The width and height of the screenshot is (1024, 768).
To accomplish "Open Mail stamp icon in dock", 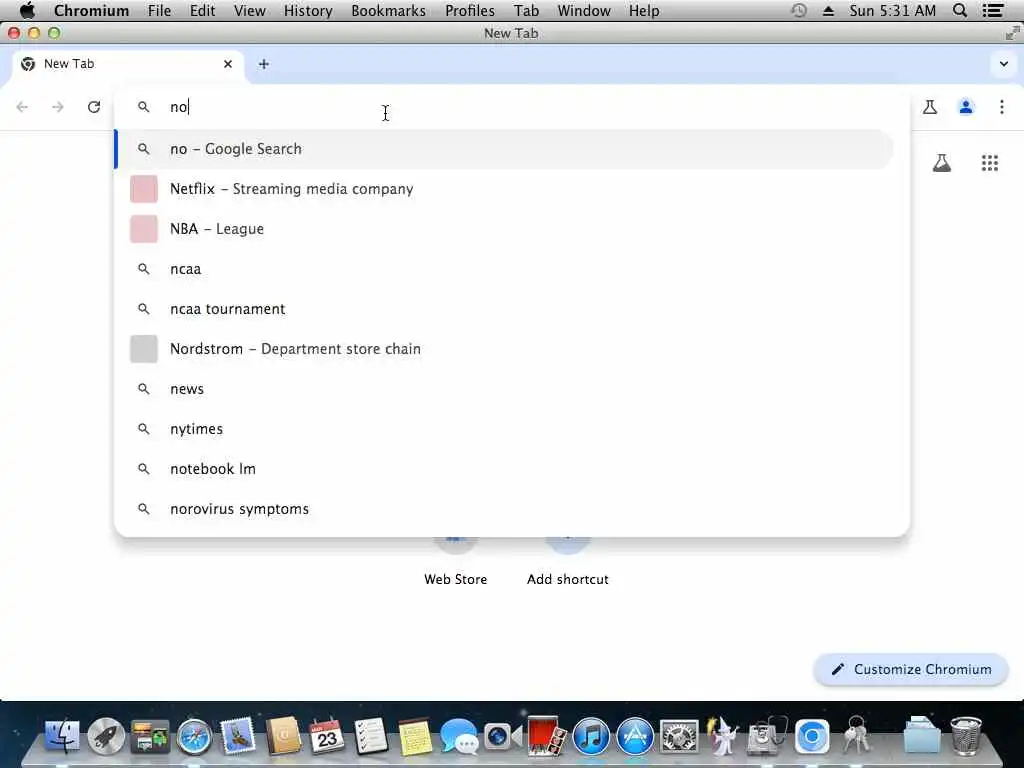I will (x=238, y=735).
